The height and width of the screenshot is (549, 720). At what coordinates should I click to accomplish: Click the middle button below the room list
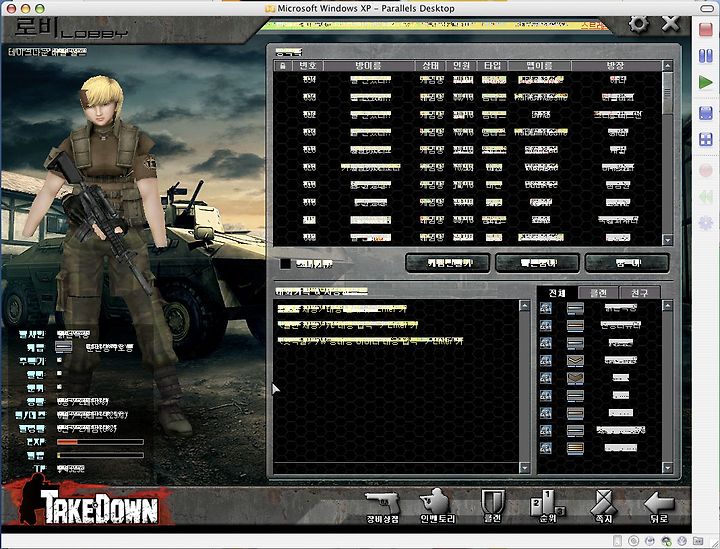[x=538, y=263]
